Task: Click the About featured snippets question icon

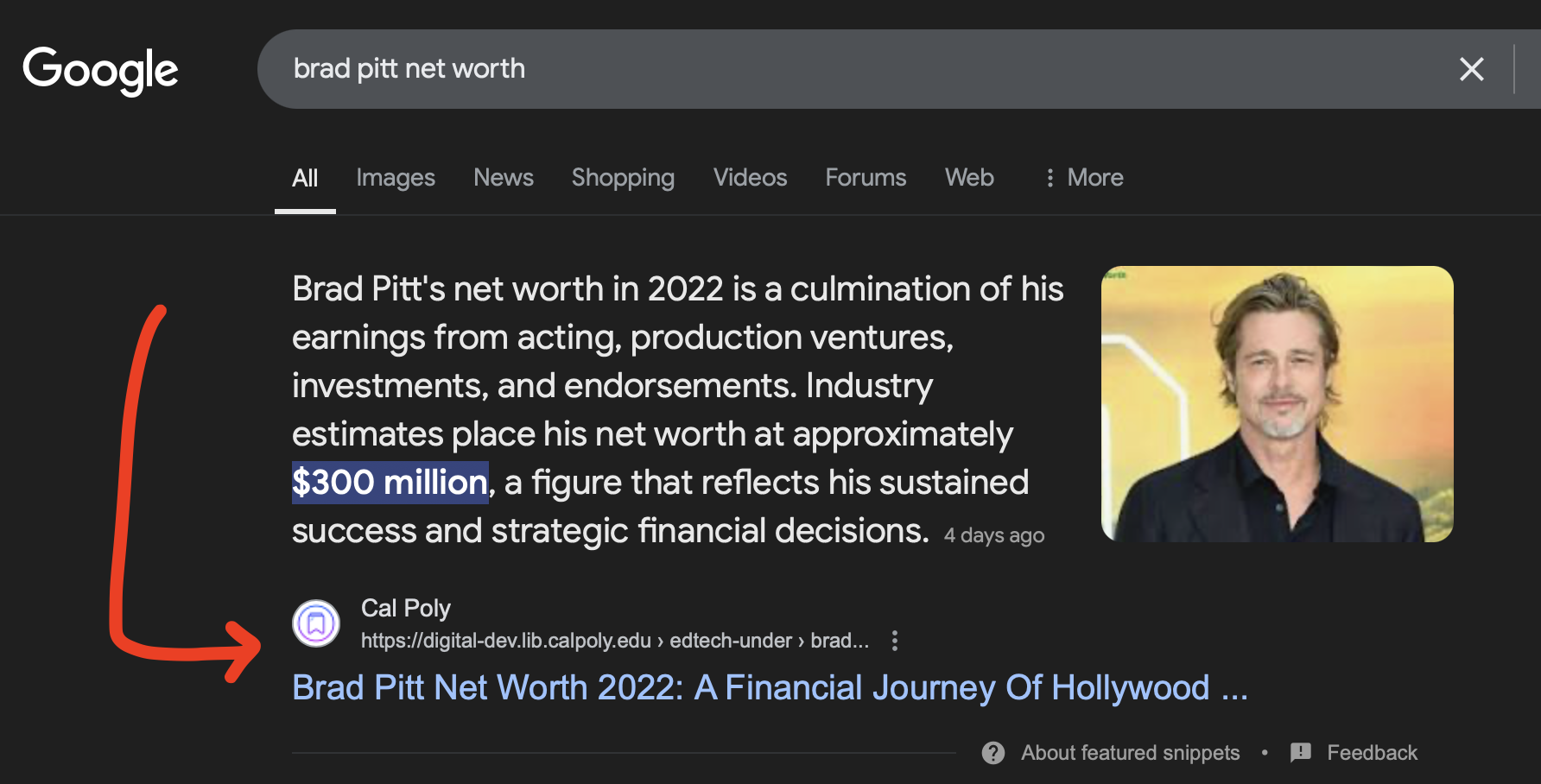Action: pos(993,753)
